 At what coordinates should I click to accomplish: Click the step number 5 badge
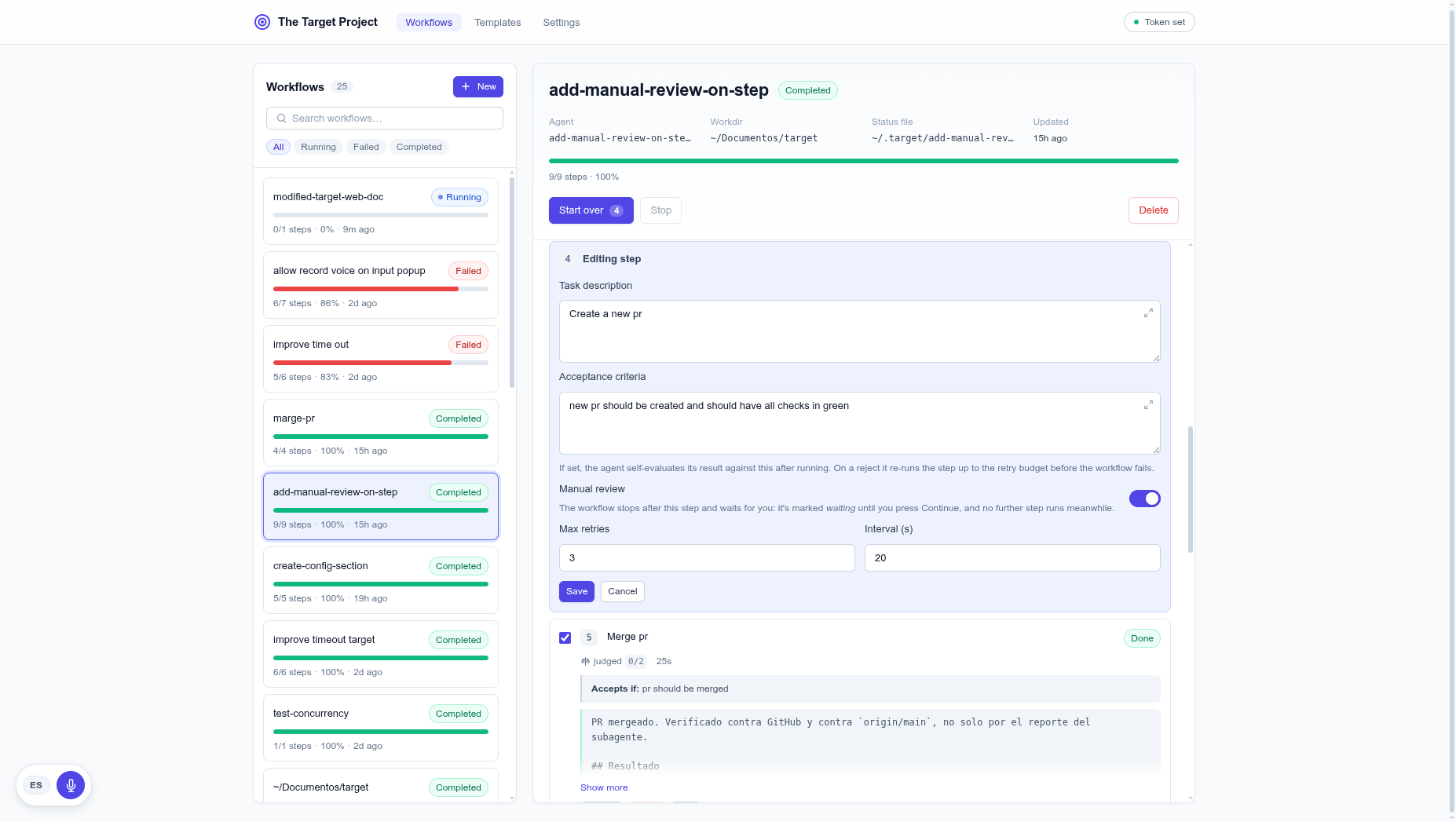pos(589,638)
